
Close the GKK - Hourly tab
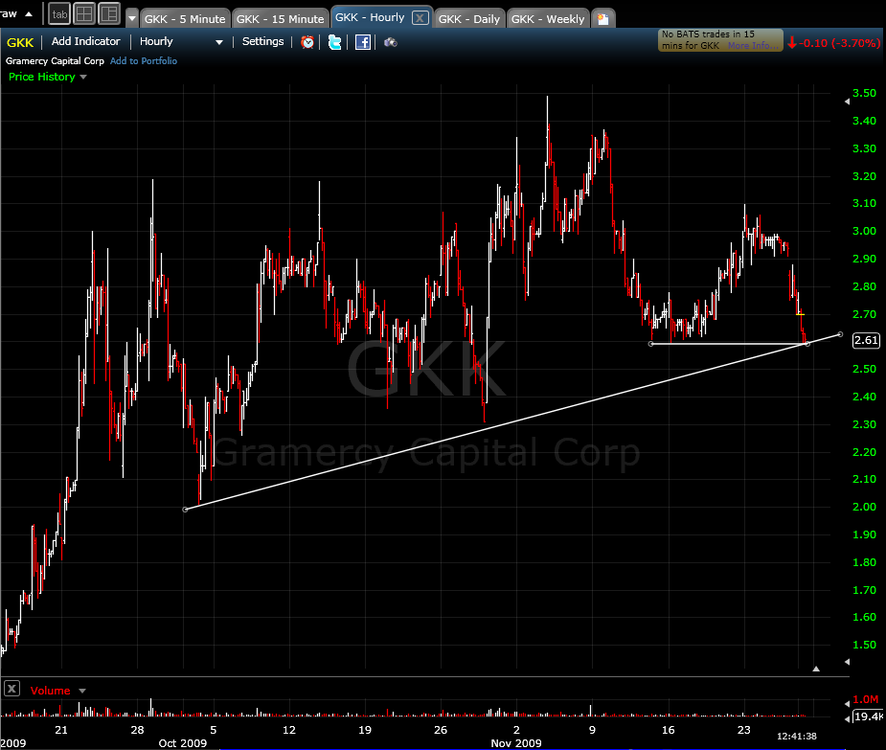[420, 18]
